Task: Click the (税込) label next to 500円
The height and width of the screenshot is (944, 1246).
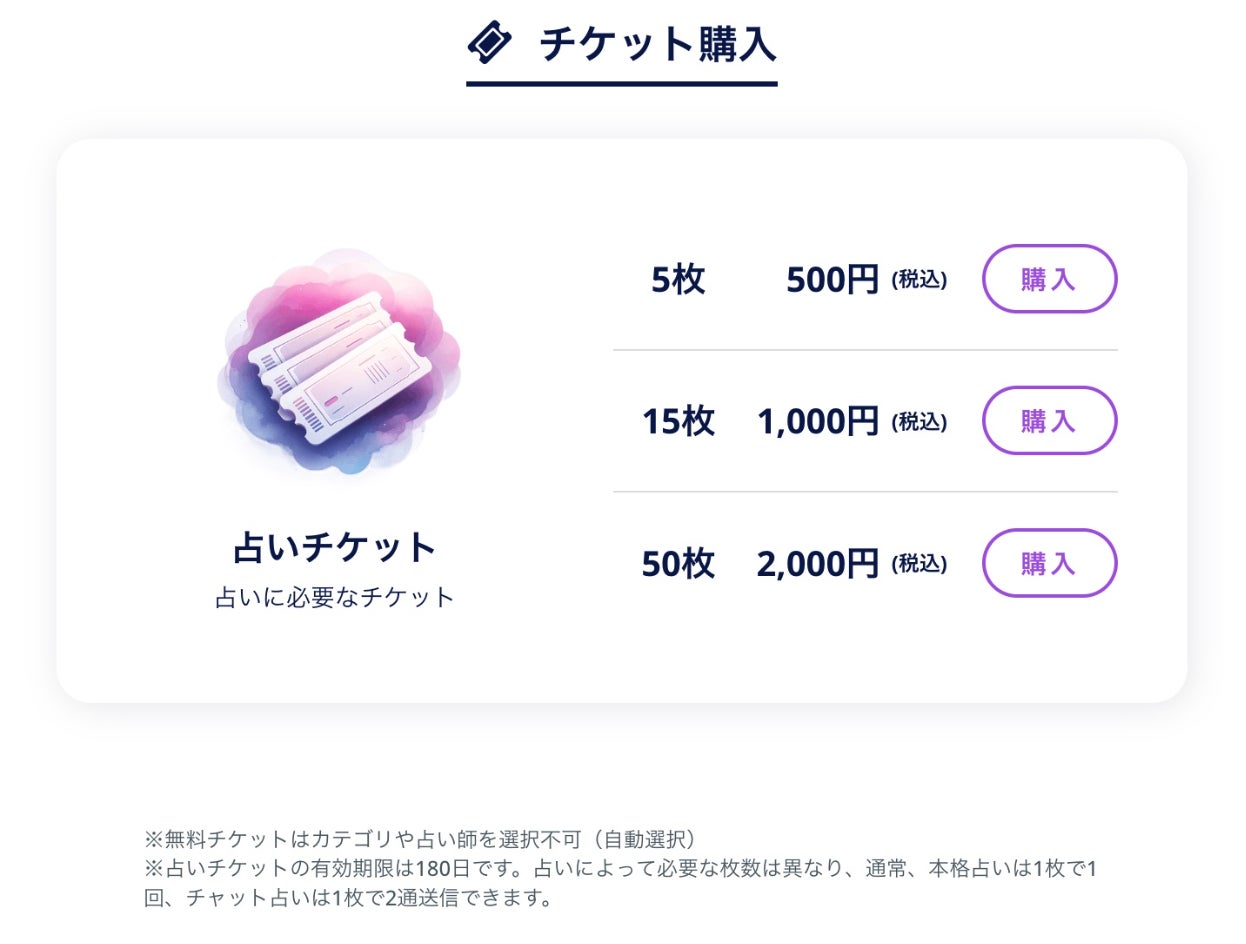Action: (919, 280)
